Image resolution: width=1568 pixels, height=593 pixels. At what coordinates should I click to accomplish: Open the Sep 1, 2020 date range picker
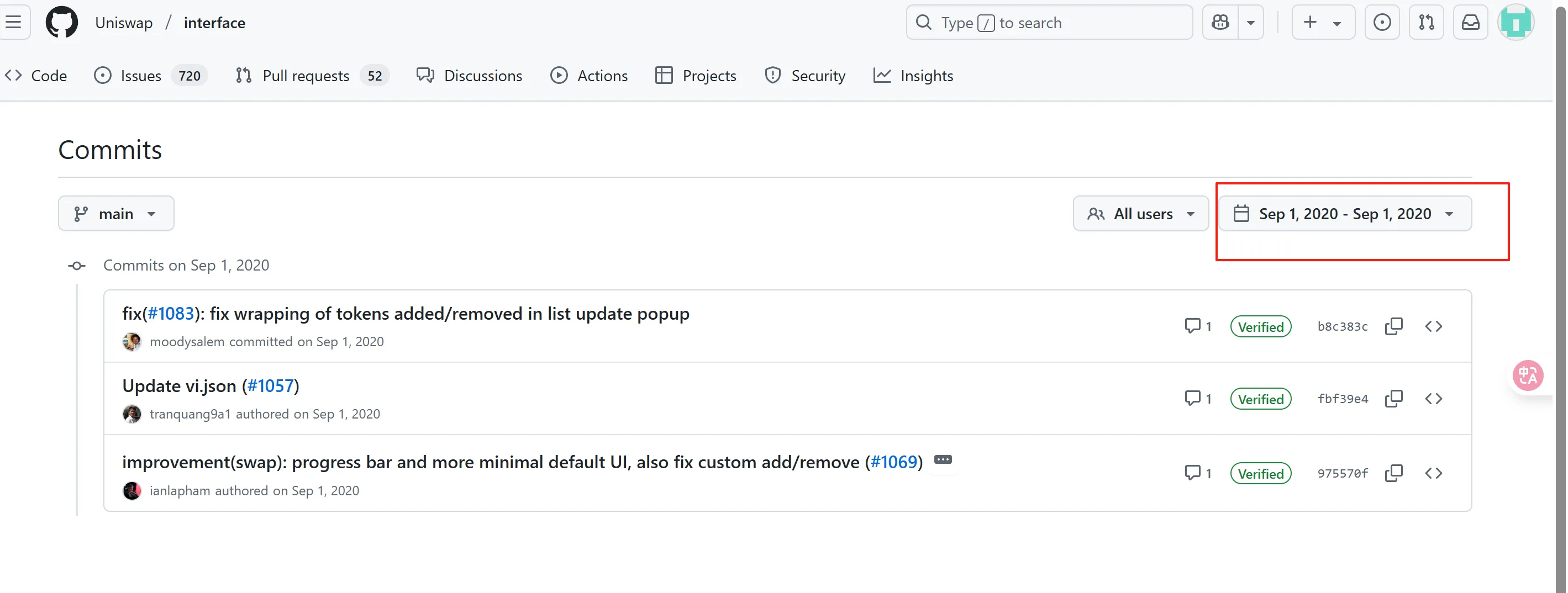coord(1344,214)
